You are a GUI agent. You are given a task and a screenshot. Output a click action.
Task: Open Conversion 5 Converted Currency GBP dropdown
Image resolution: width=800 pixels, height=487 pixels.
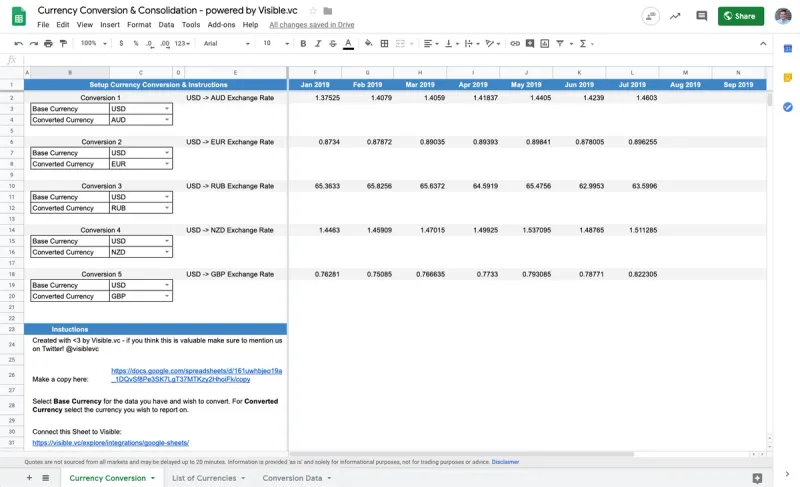click(167, 296)
